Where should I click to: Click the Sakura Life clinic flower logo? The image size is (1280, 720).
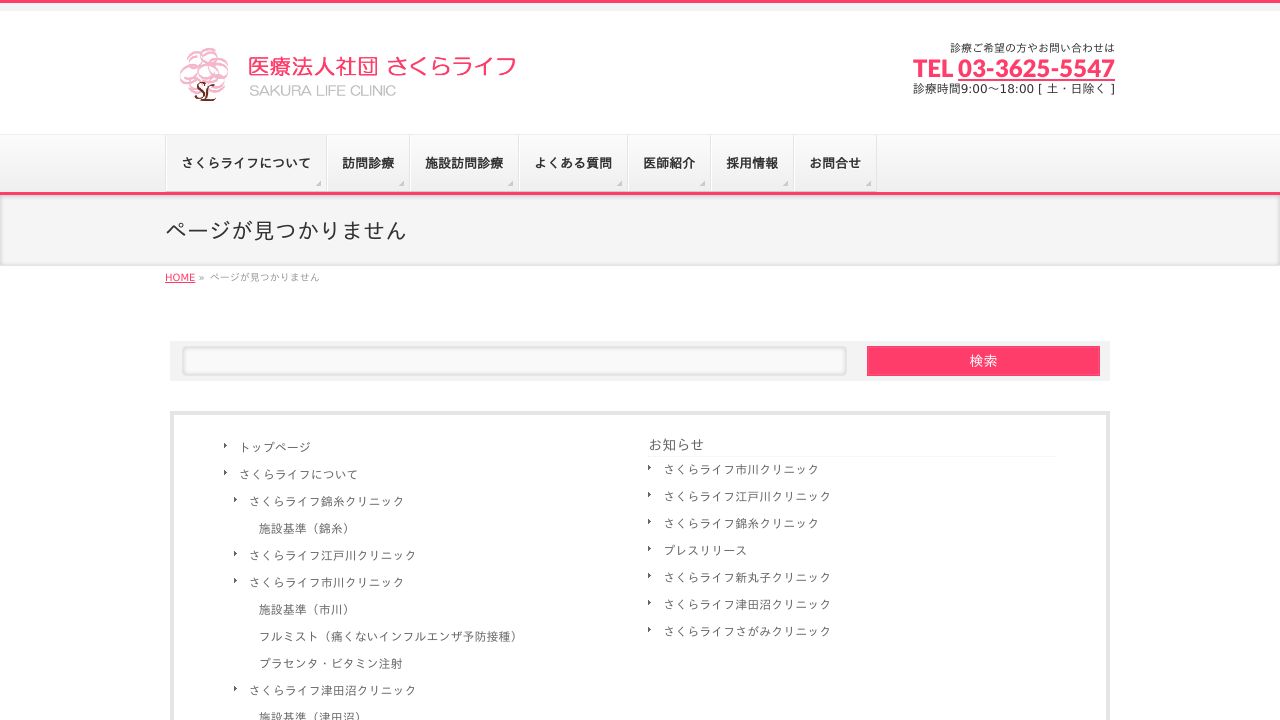click(204, 74)
